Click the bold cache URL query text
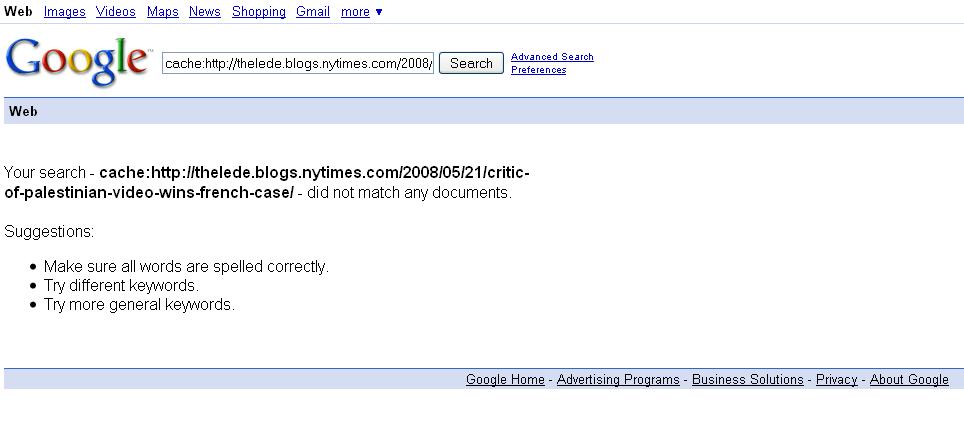The height and width of the screenshot is (436, 964). point(267,183)
